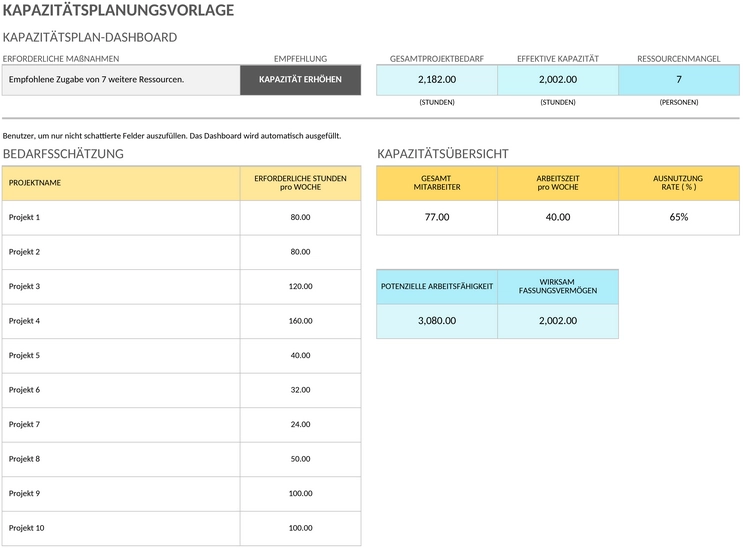Click the ERFORDERLICHE STUNDEN pro WOCHE header

(x=300, y=183)
